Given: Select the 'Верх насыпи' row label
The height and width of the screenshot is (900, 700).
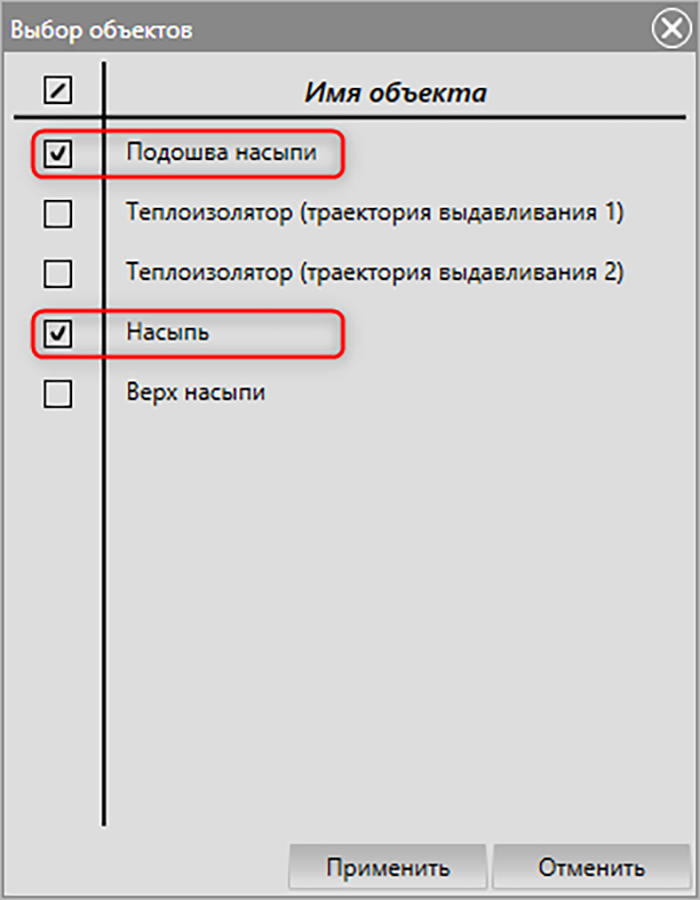Looking at the screenshot, I should click(x=196, y=393).
